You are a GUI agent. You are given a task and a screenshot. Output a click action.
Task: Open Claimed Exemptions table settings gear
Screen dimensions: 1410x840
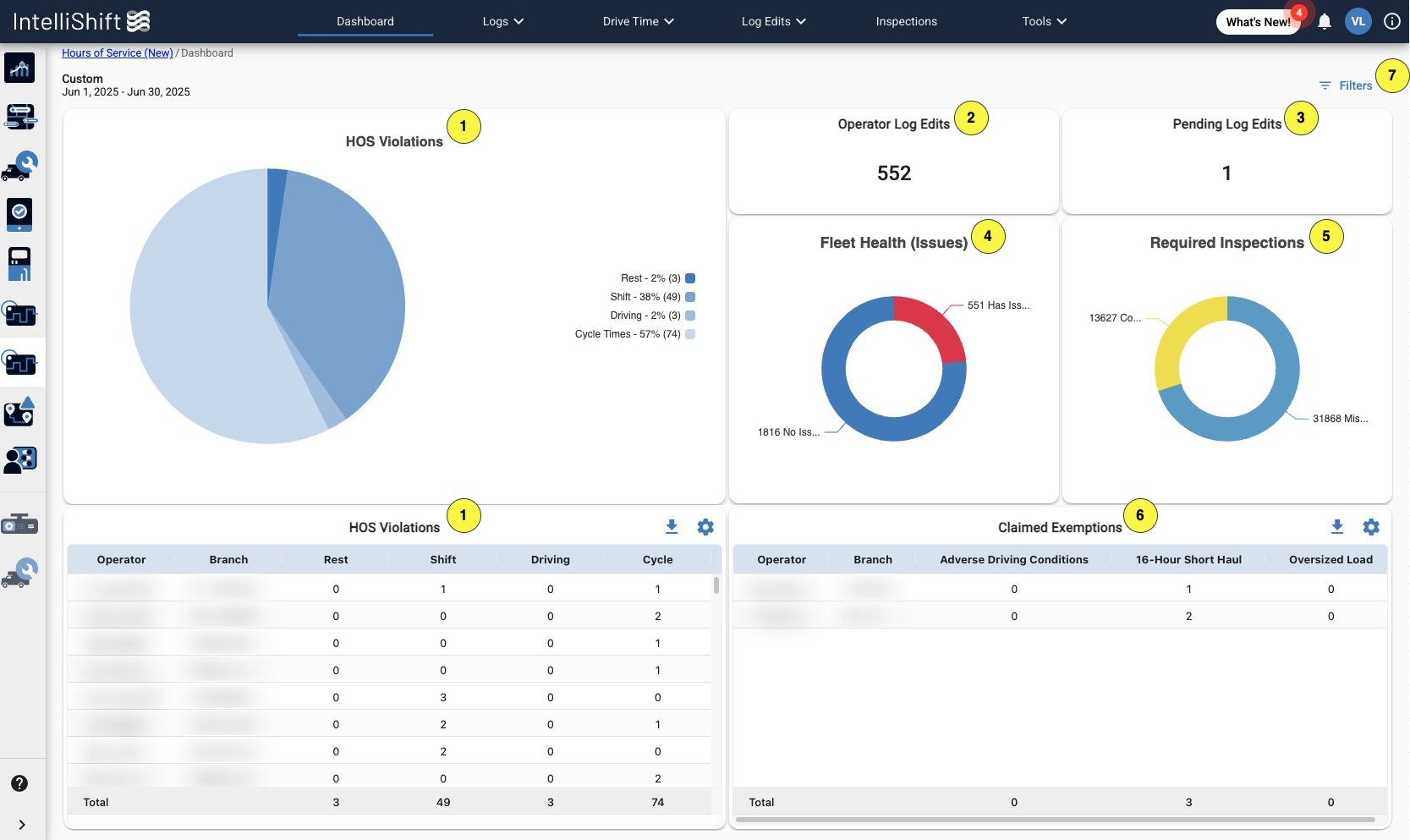click(1371, 527)
